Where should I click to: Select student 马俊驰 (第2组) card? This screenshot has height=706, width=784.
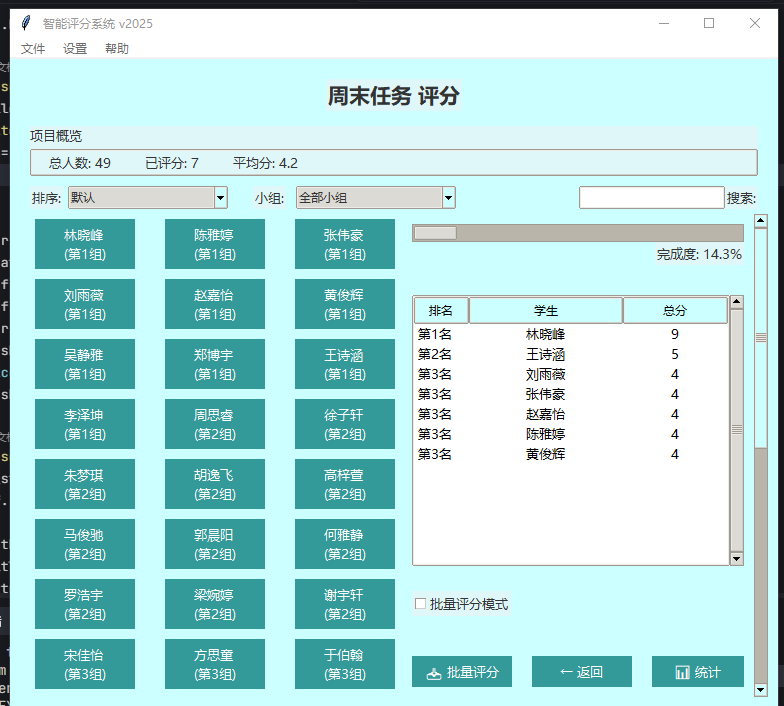pyautogui.click(x=85, y=544)
